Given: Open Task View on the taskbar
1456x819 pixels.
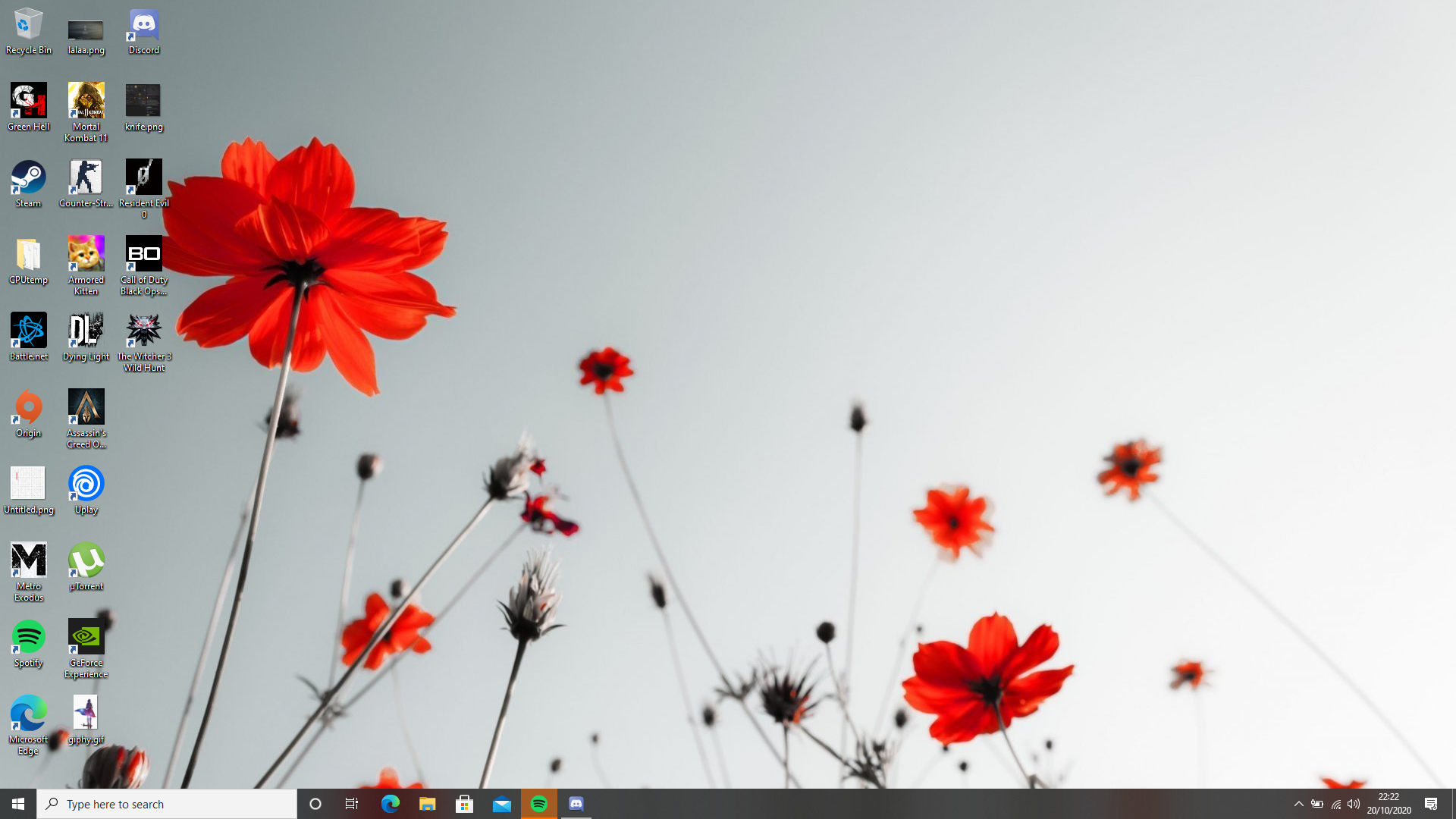Looking at the screenshot, I should 352,804.
